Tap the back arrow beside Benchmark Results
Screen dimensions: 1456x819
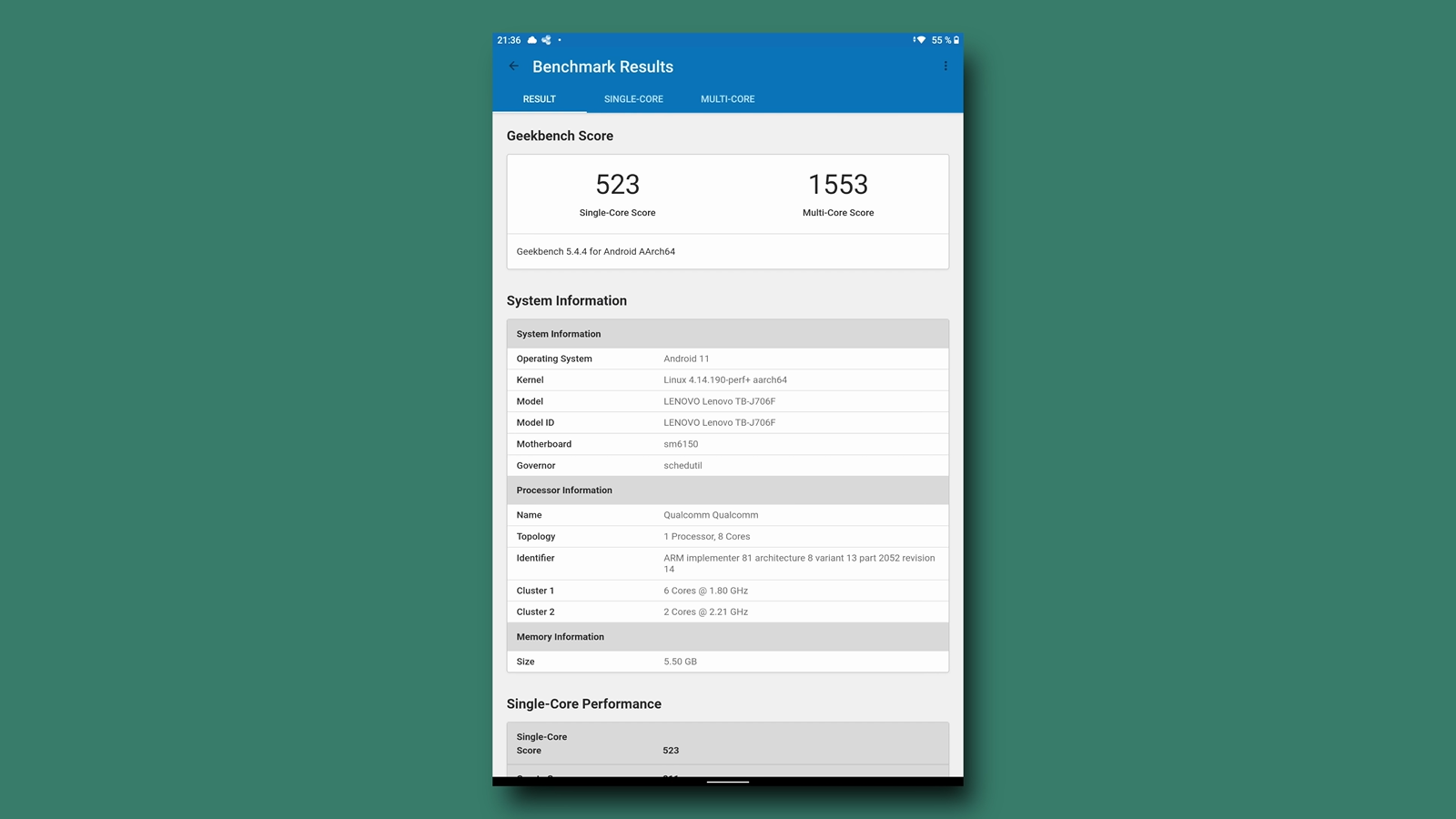tap(514, 66)
